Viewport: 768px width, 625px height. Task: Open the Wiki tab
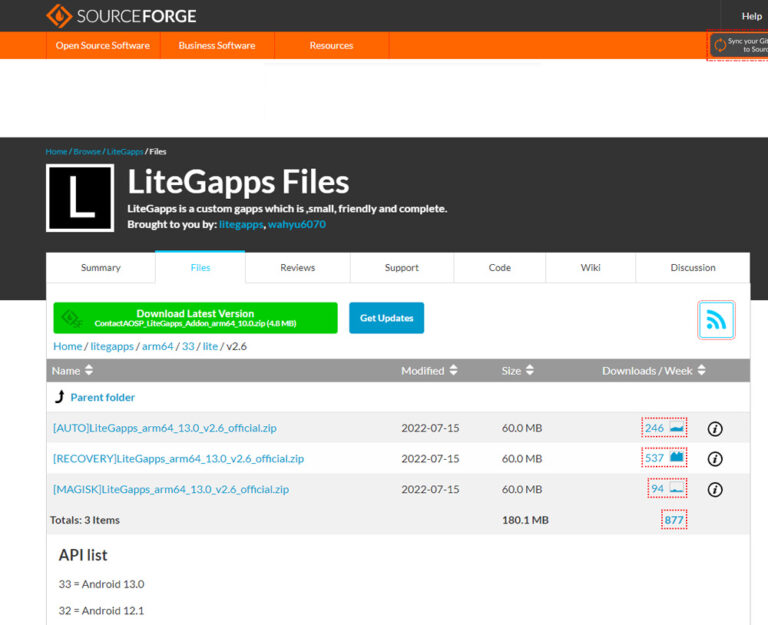pos(591,268)
